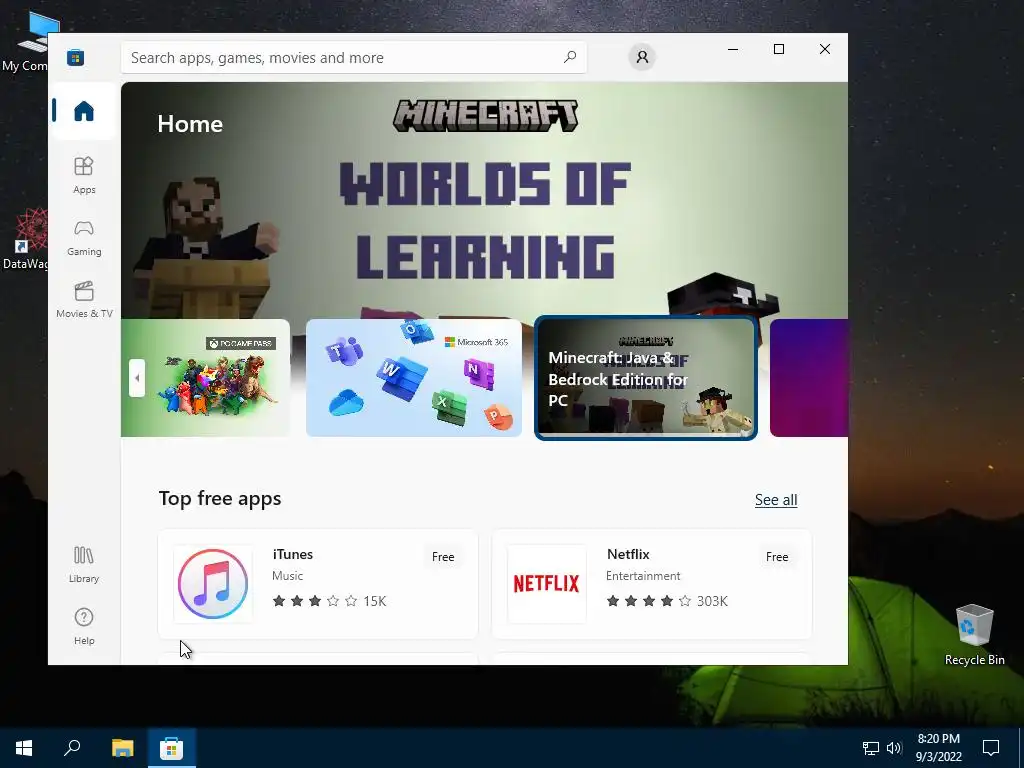Screen dimensions: 1024x768
Task: Click the Microsoft Store logo icon
Action: 76,57
